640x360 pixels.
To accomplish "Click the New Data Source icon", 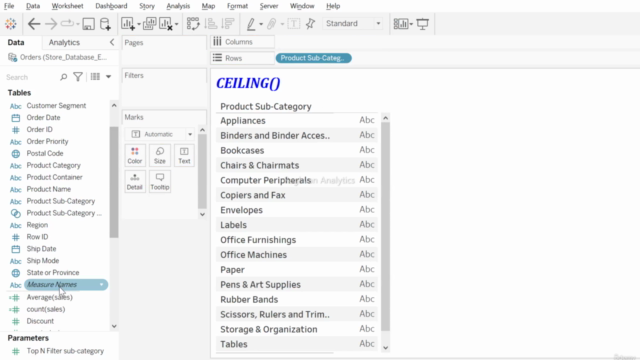I will 105,24.
